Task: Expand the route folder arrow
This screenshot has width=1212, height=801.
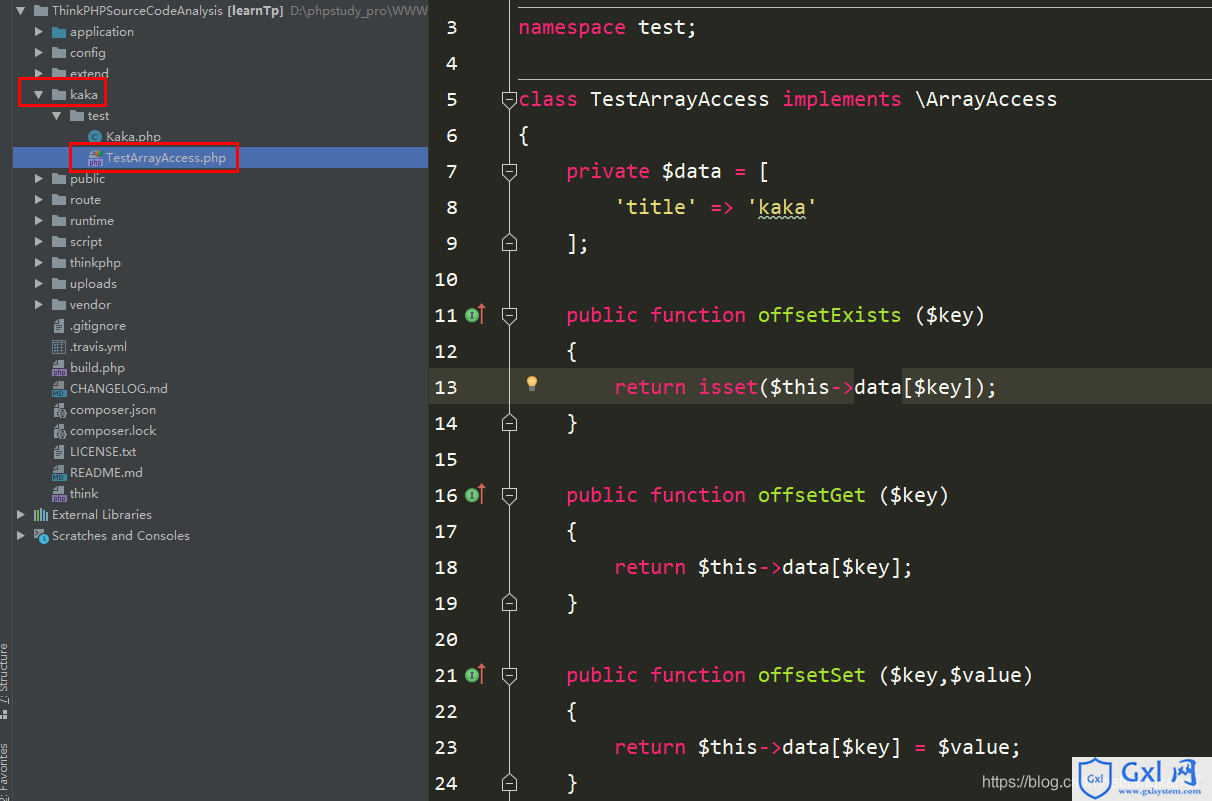Action: (x=39, y=200)
